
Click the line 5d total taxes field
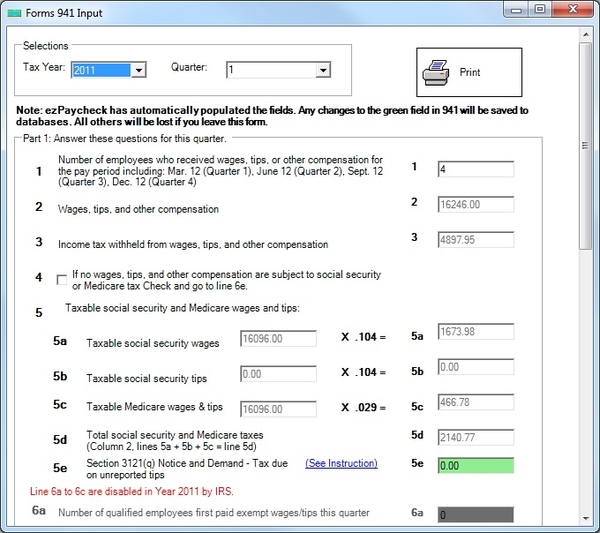coord(475,437)
